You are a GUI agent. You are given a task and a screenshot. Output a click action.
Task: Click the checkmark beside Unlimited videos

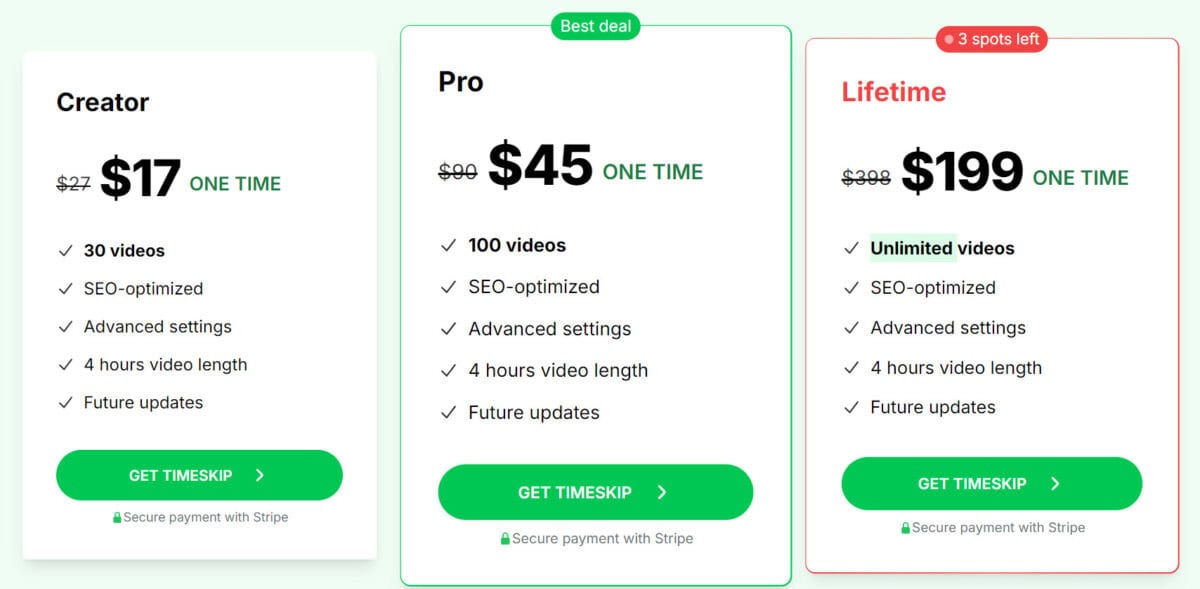[x=851, y=248]
